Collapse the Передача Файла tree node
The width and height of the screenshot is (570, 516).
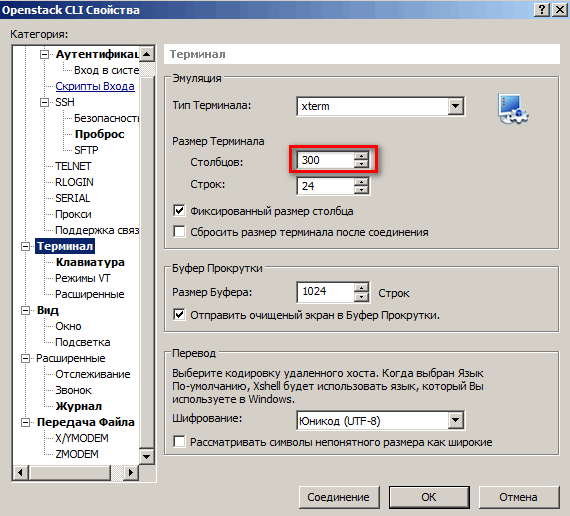(25, 423)
